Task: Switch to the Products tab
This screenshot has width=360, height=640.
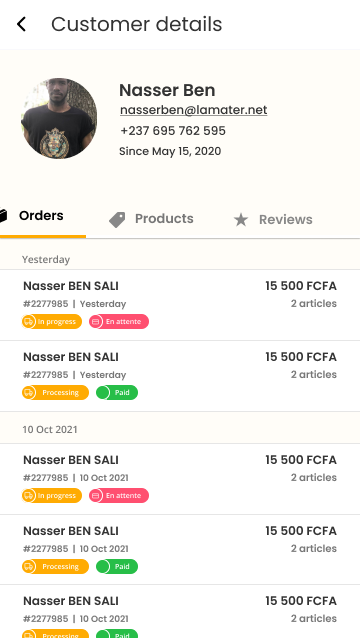Action: point(151,219)
